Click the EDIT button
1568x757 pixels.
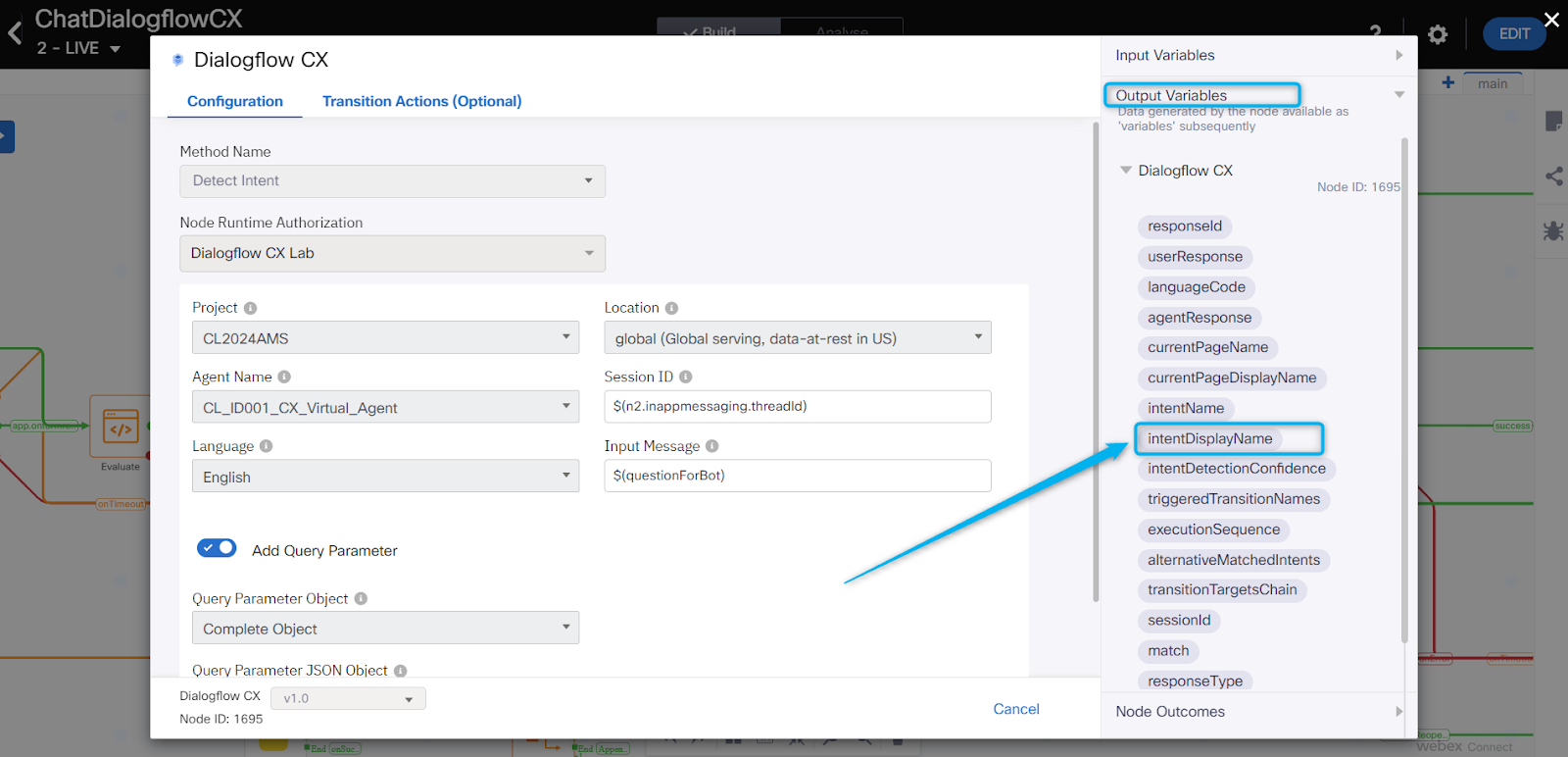[x=1514, y=33]
